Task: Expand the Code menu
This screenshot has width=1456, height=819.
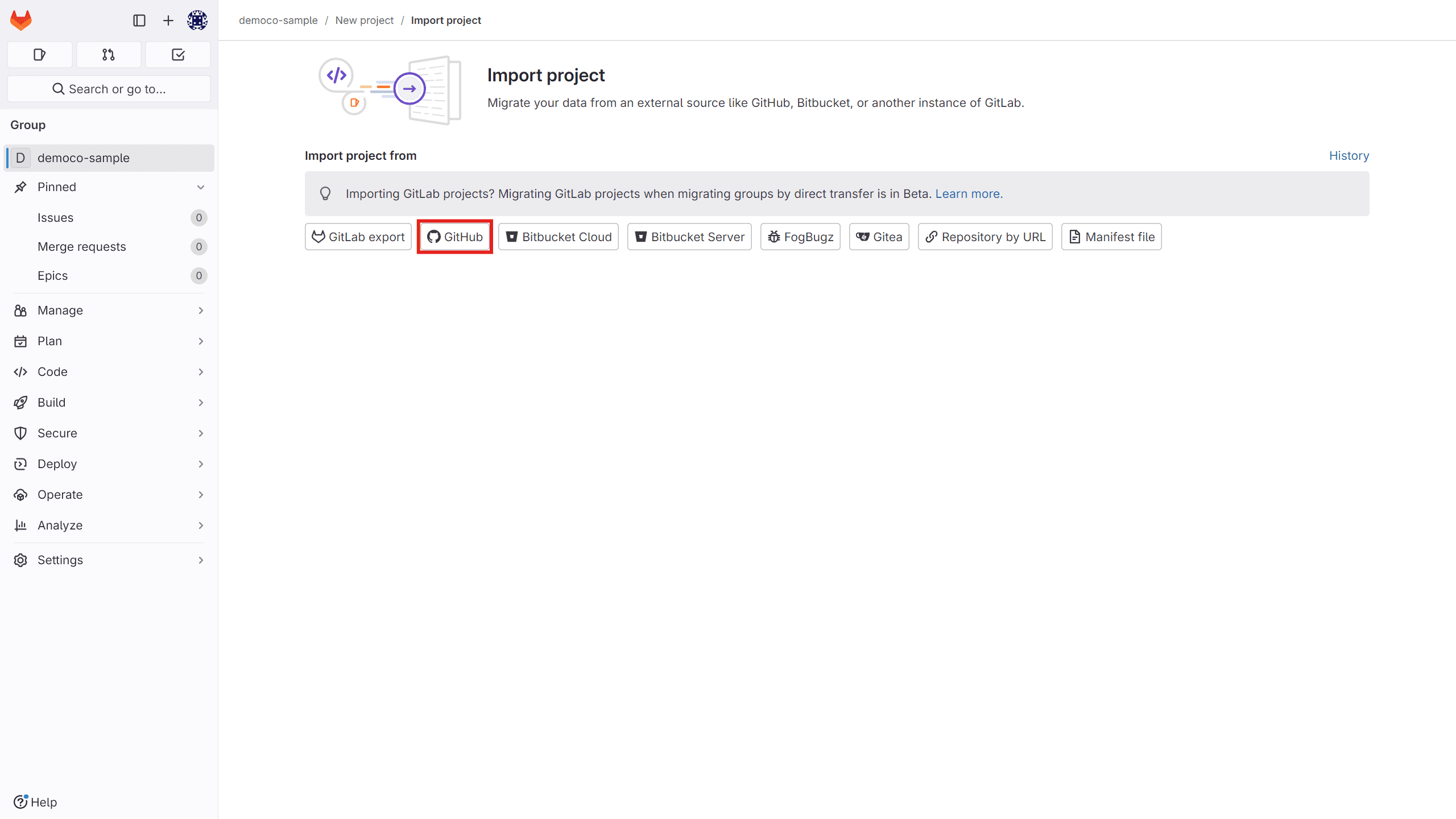Action: (109, 372)
